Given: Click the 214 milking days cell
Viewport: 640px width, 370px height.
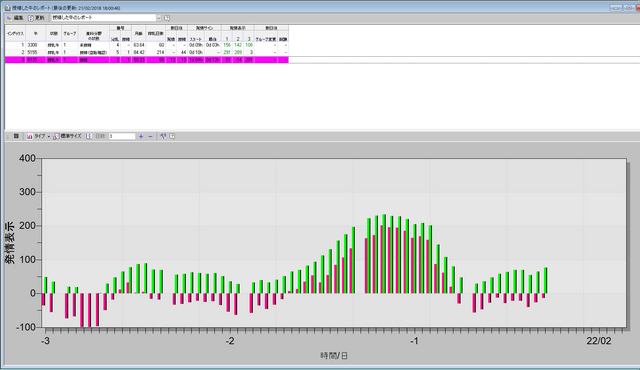Looking at the screenshot, I should click(x=160, y=53).
